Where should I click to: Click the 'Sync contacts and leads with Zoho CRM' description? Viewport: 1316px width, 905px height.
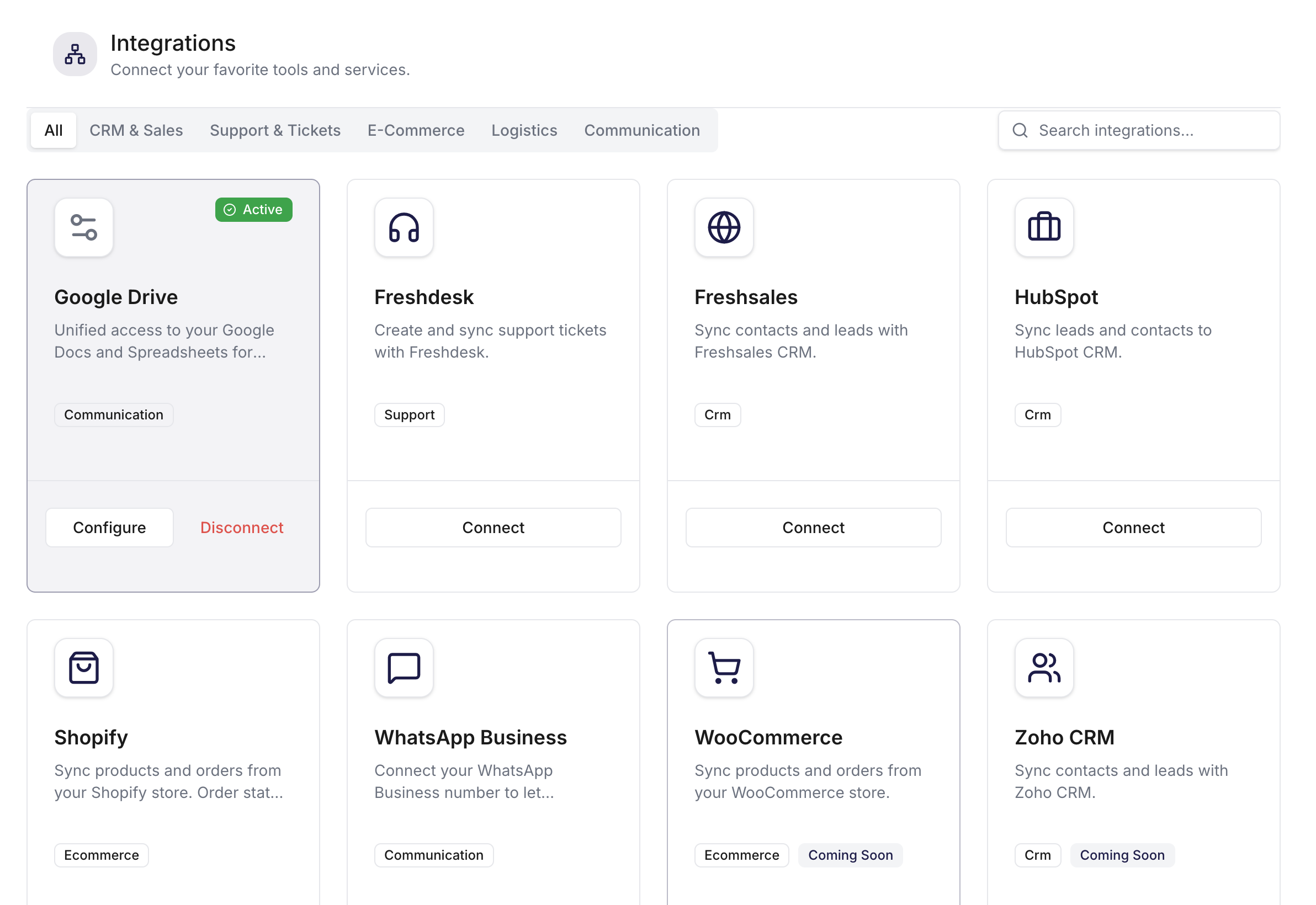click(x=1121, y=781)
